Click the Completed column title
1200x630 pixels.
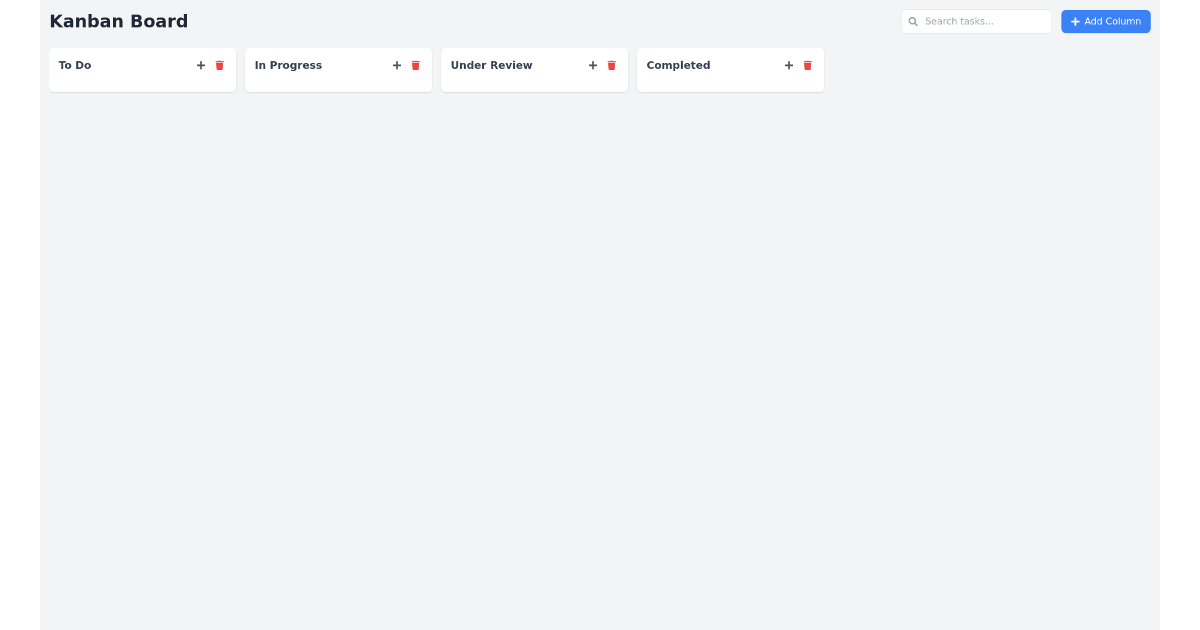[678, 65]
